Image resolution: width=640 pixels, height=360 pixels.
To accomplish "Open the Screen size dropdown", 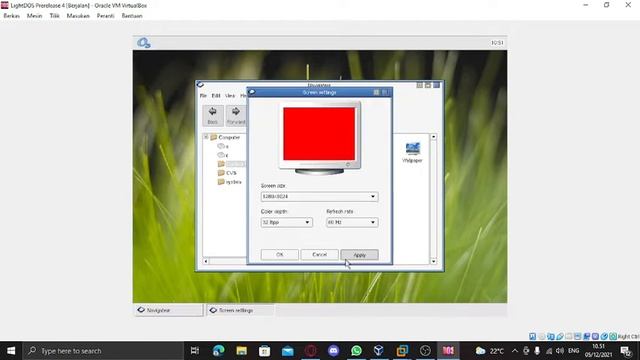I will (319, 197).
